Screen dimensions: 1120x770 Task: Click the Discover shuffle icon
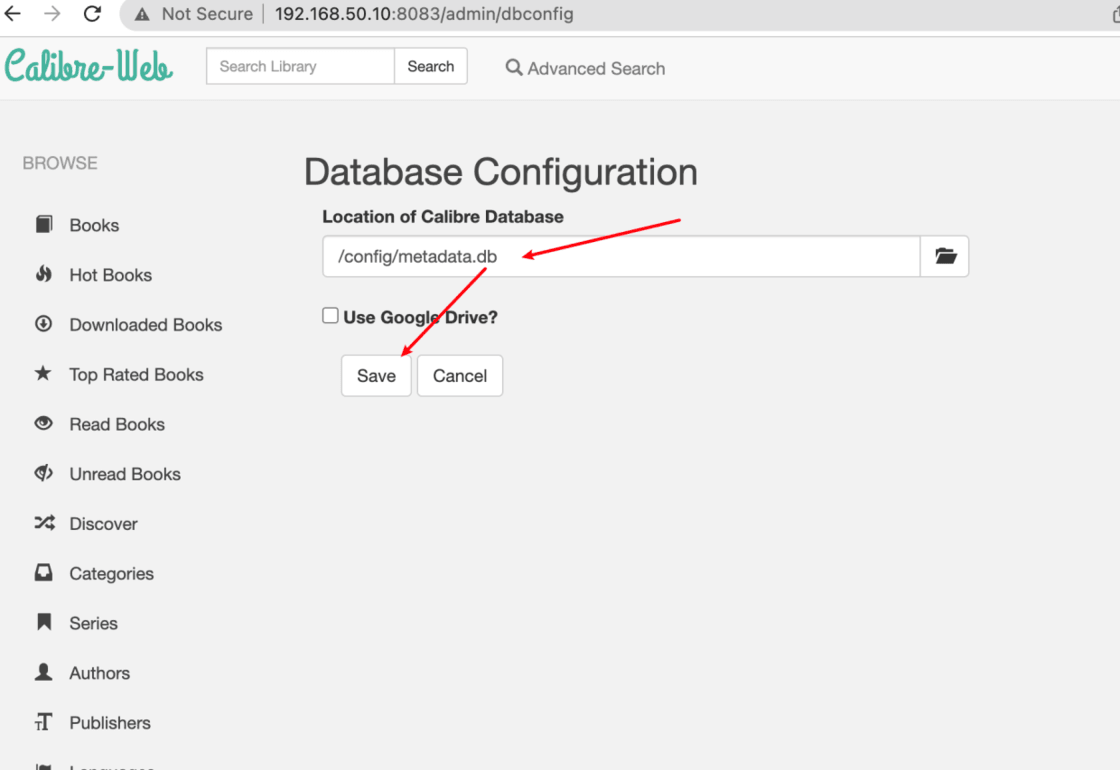[x=44, y=523]
